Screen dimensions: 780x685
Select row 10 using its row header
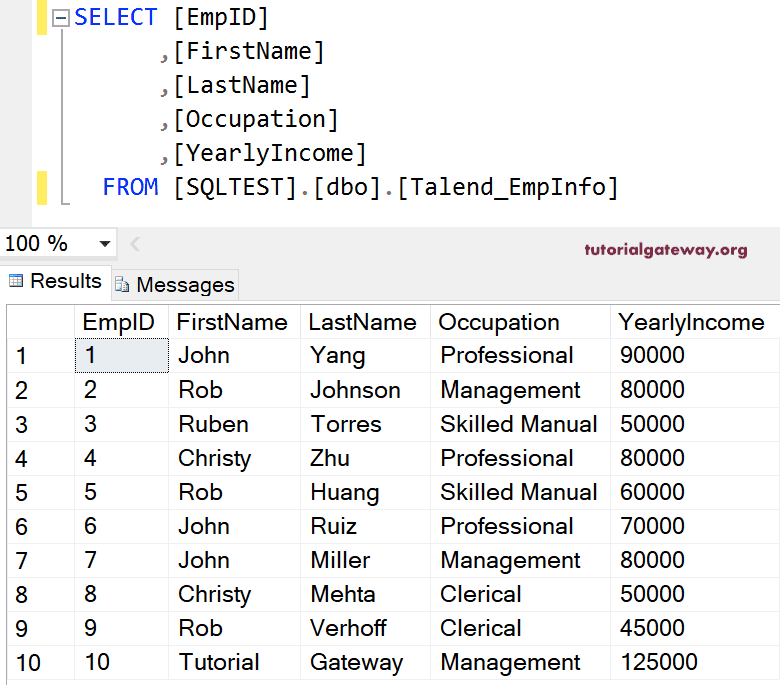pyautogui.click(x=28, y=663)
